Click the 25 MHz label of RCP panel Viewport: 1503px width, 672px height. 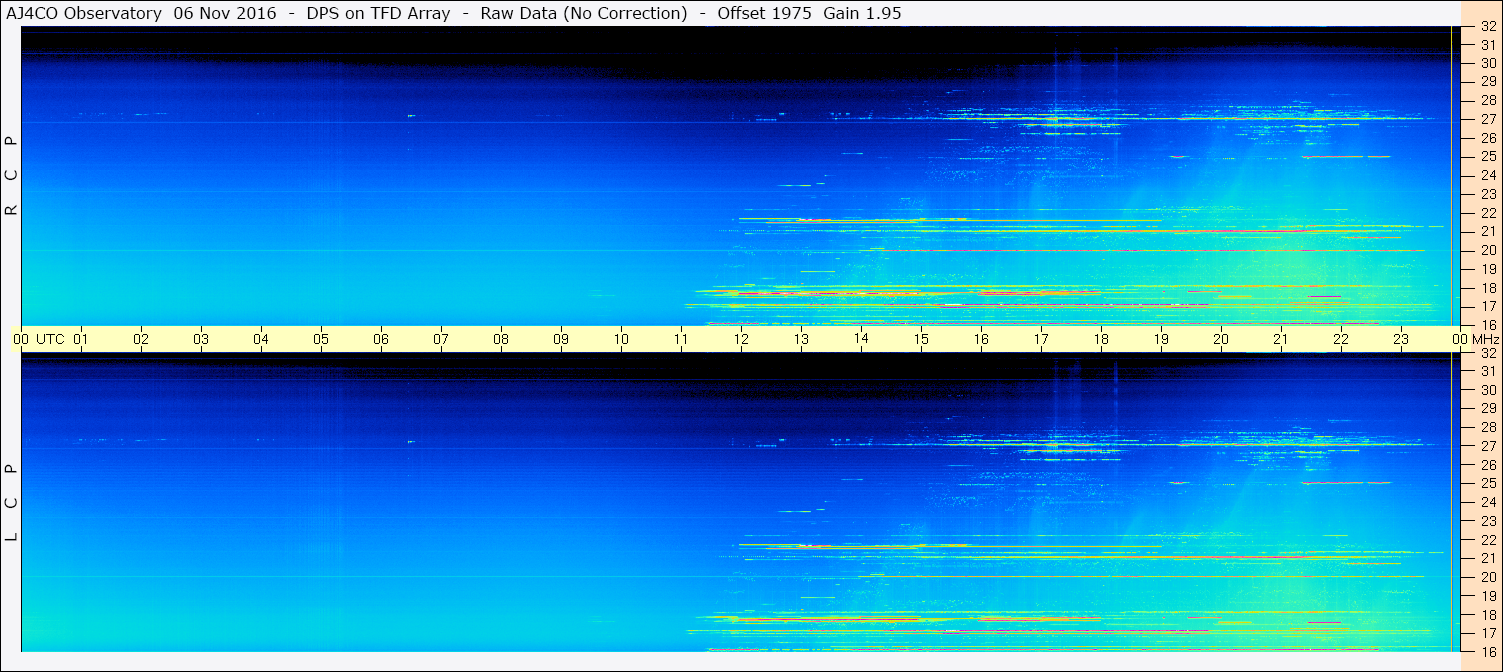(x=1488, y=157)
